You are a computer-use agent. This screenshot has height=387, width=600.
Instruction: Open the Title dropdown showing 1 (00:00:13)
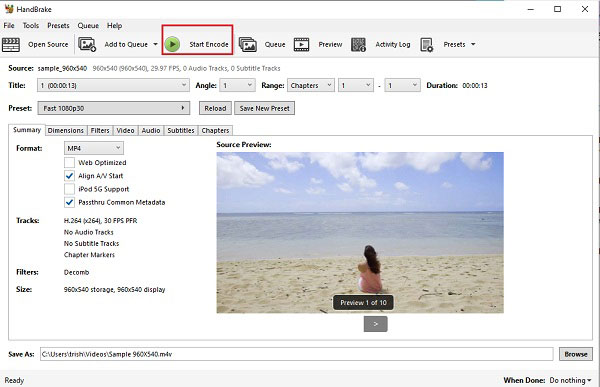pos(113,85)
